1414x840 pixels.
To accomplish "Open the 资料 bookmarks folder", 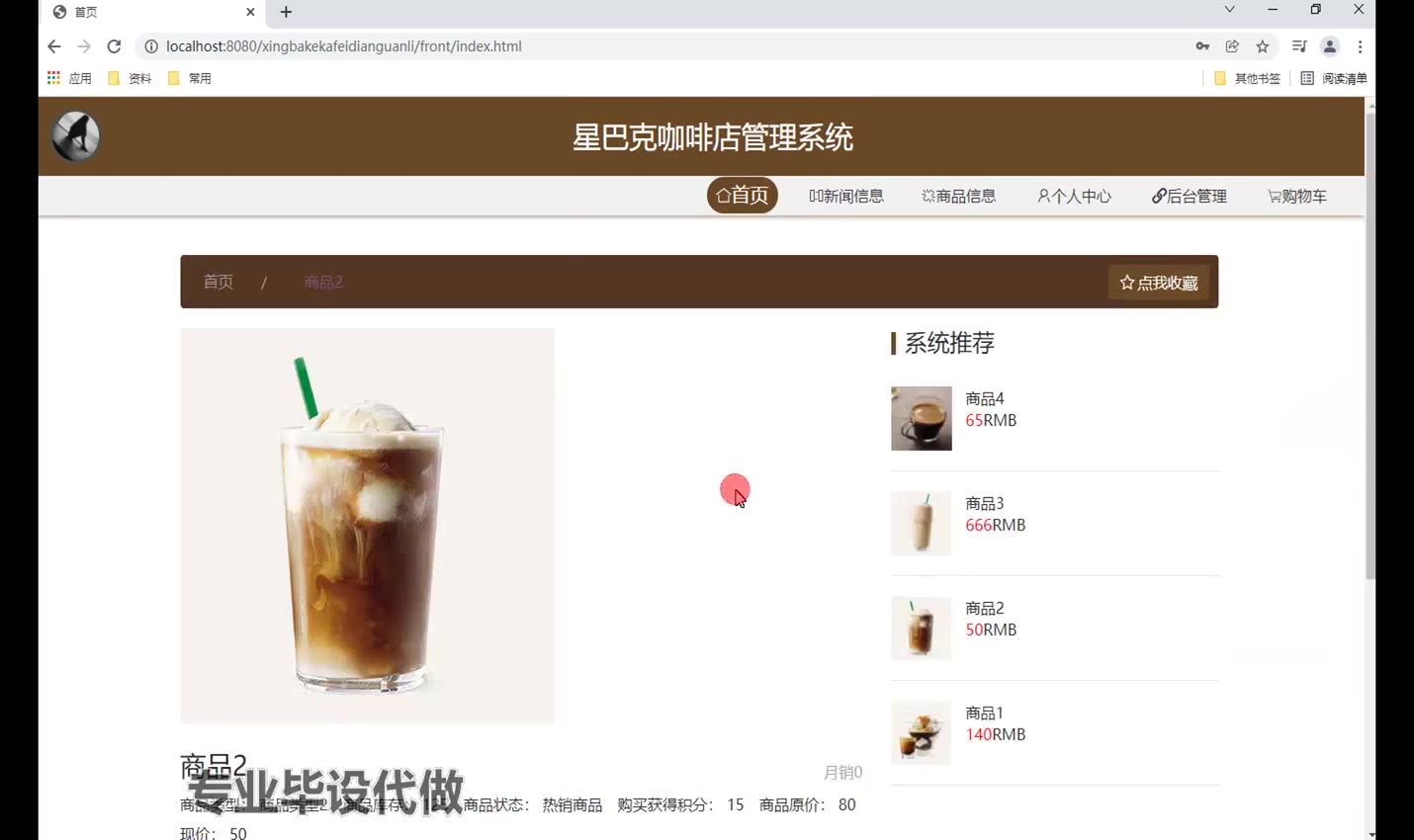I will [130, 78].
